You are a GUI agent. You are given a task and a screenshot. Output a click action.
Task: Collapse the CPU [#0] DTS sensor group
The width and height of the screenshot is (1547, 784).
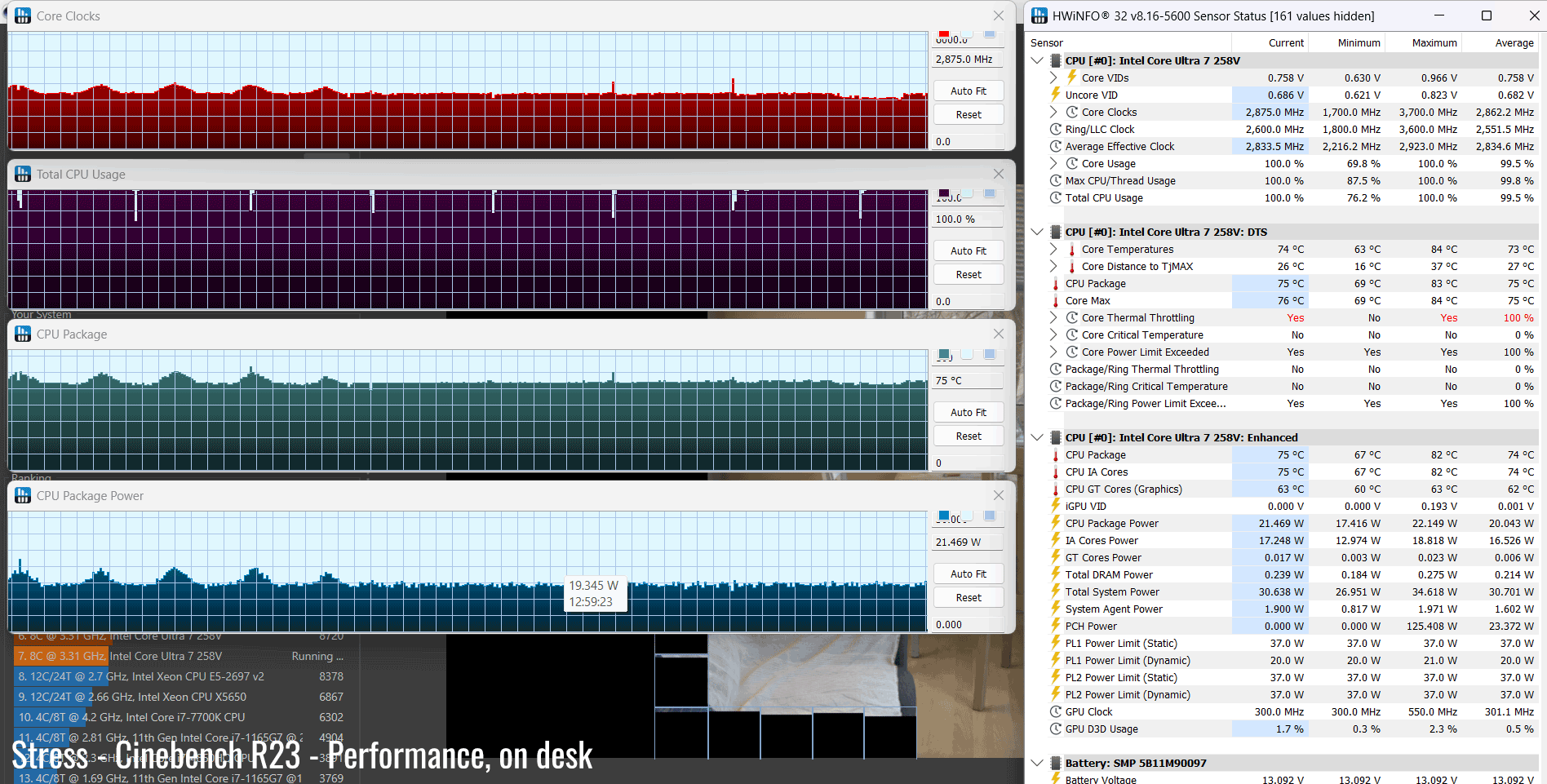(1037, 232)
